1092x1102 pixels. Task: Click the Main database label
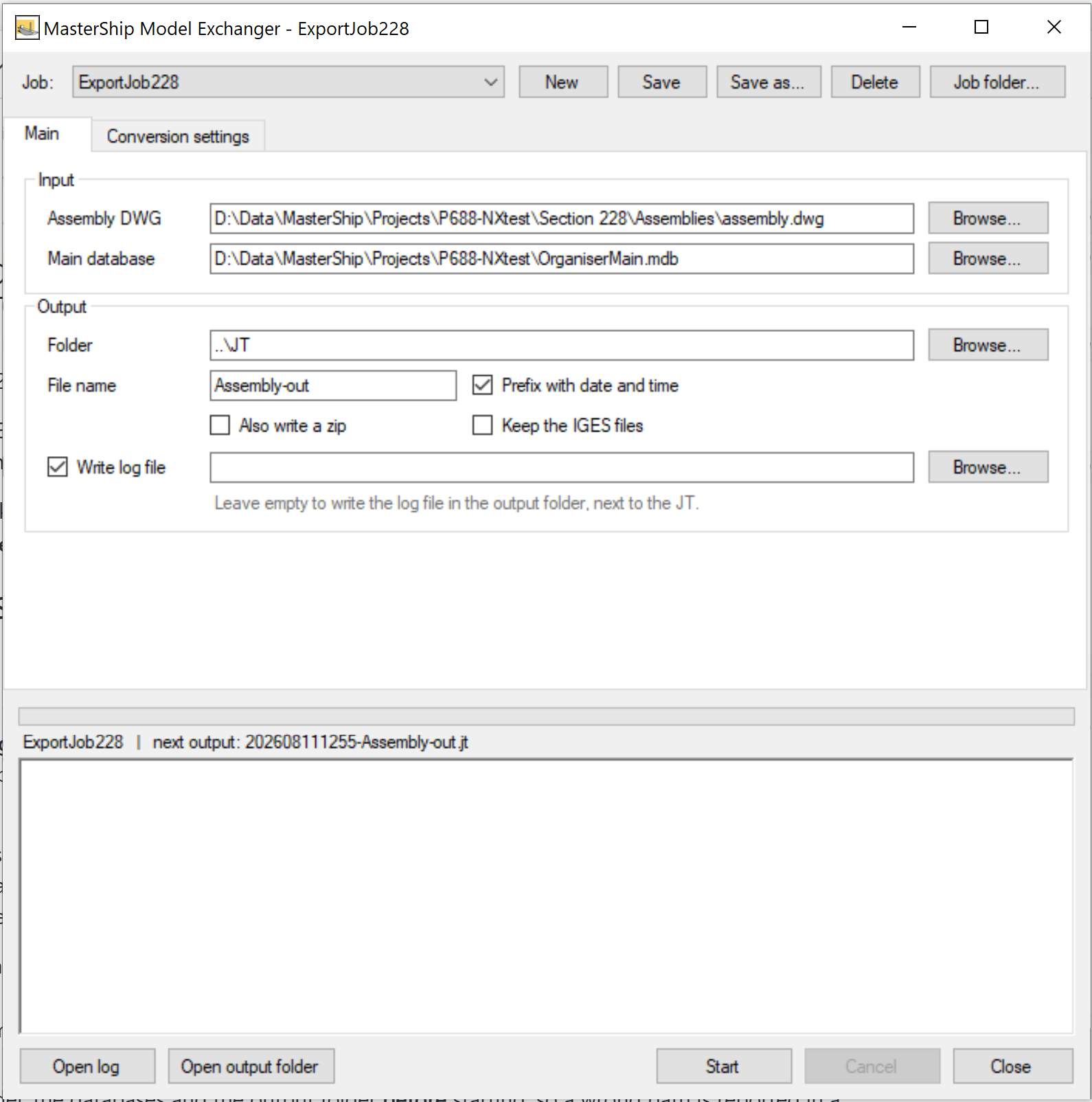click(x=101, y=259)
